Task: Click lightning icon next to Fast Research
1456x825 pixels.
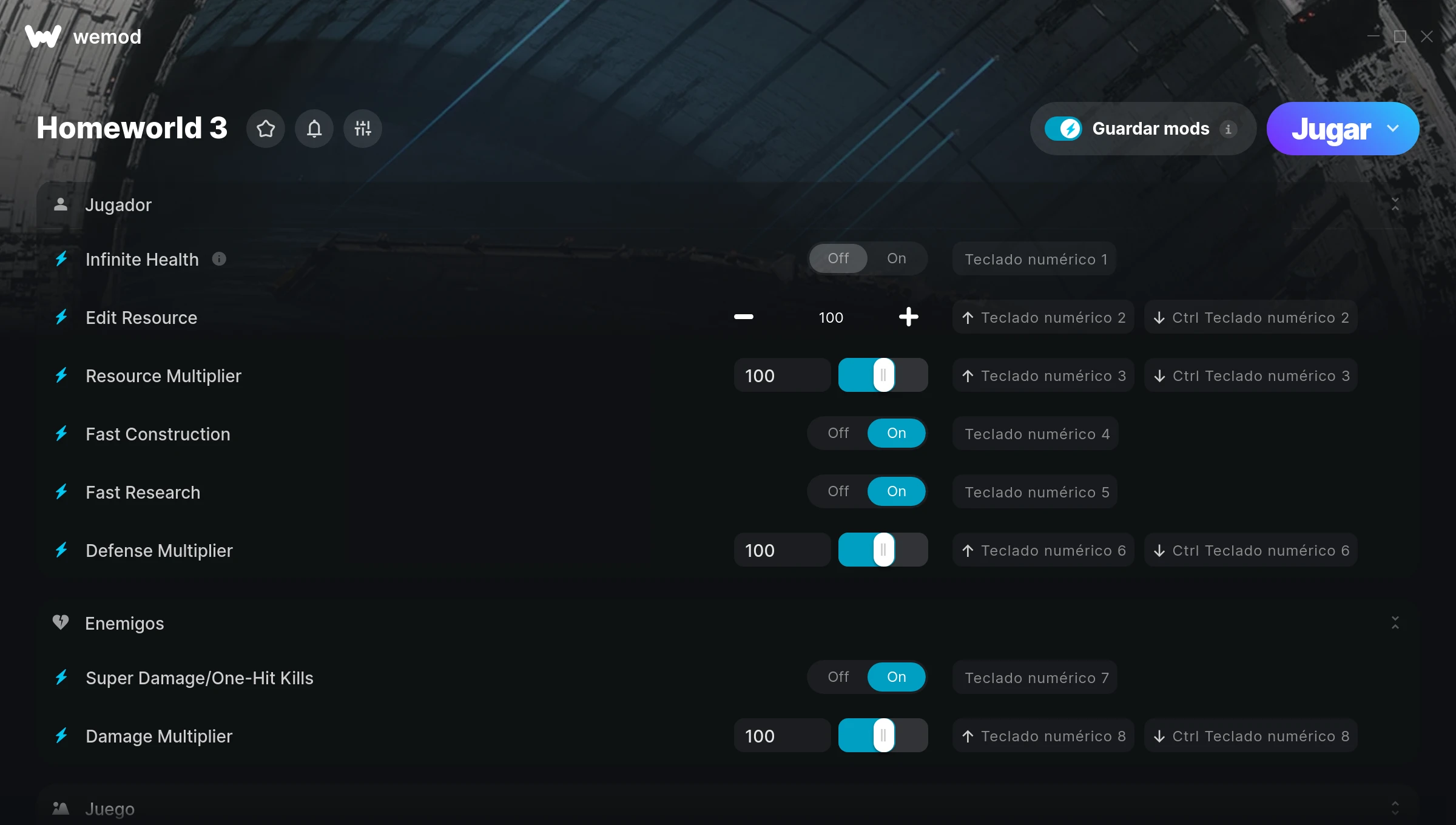Action: tap(61, 492)
